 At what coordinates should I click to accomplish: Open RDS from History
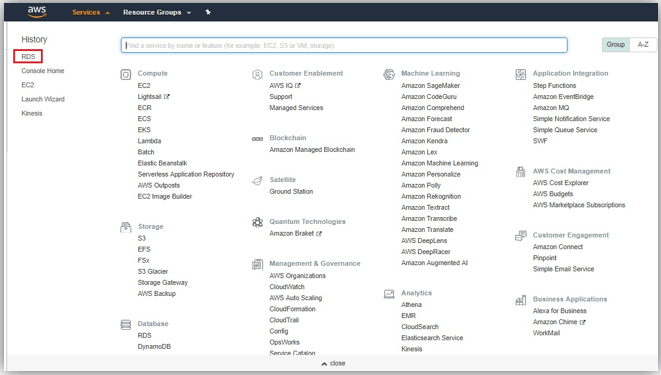point(28,56)
